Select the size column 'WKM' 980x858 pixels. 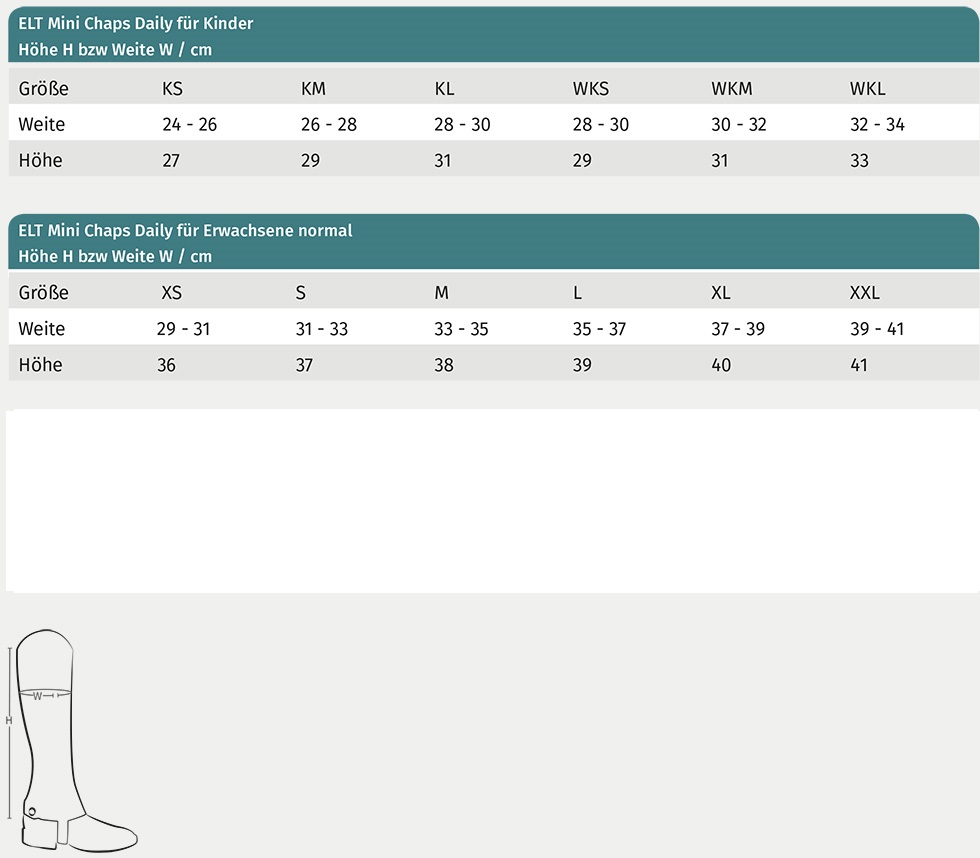click(x=732, y=88)
